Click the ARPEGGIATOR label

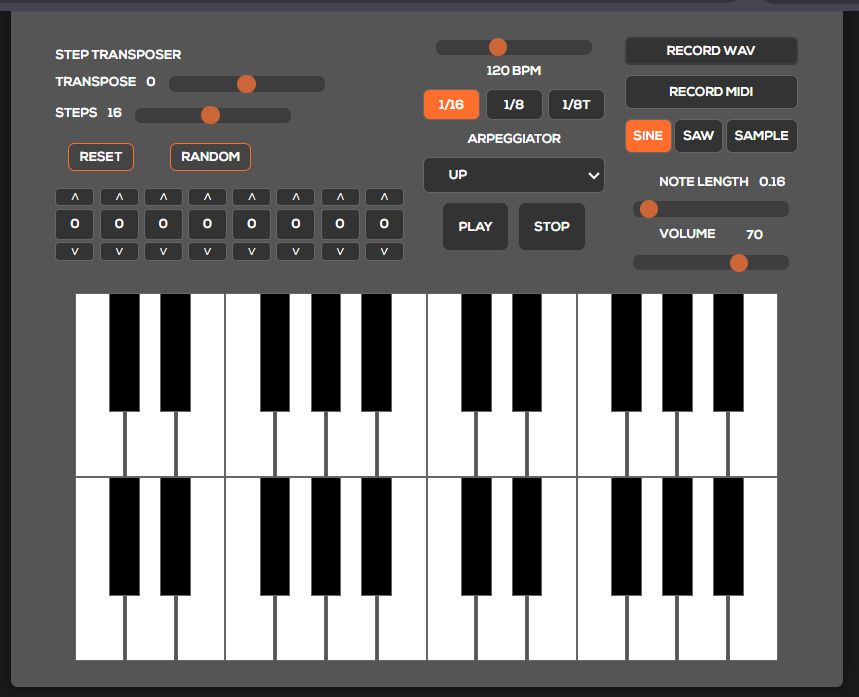point(514,139)
